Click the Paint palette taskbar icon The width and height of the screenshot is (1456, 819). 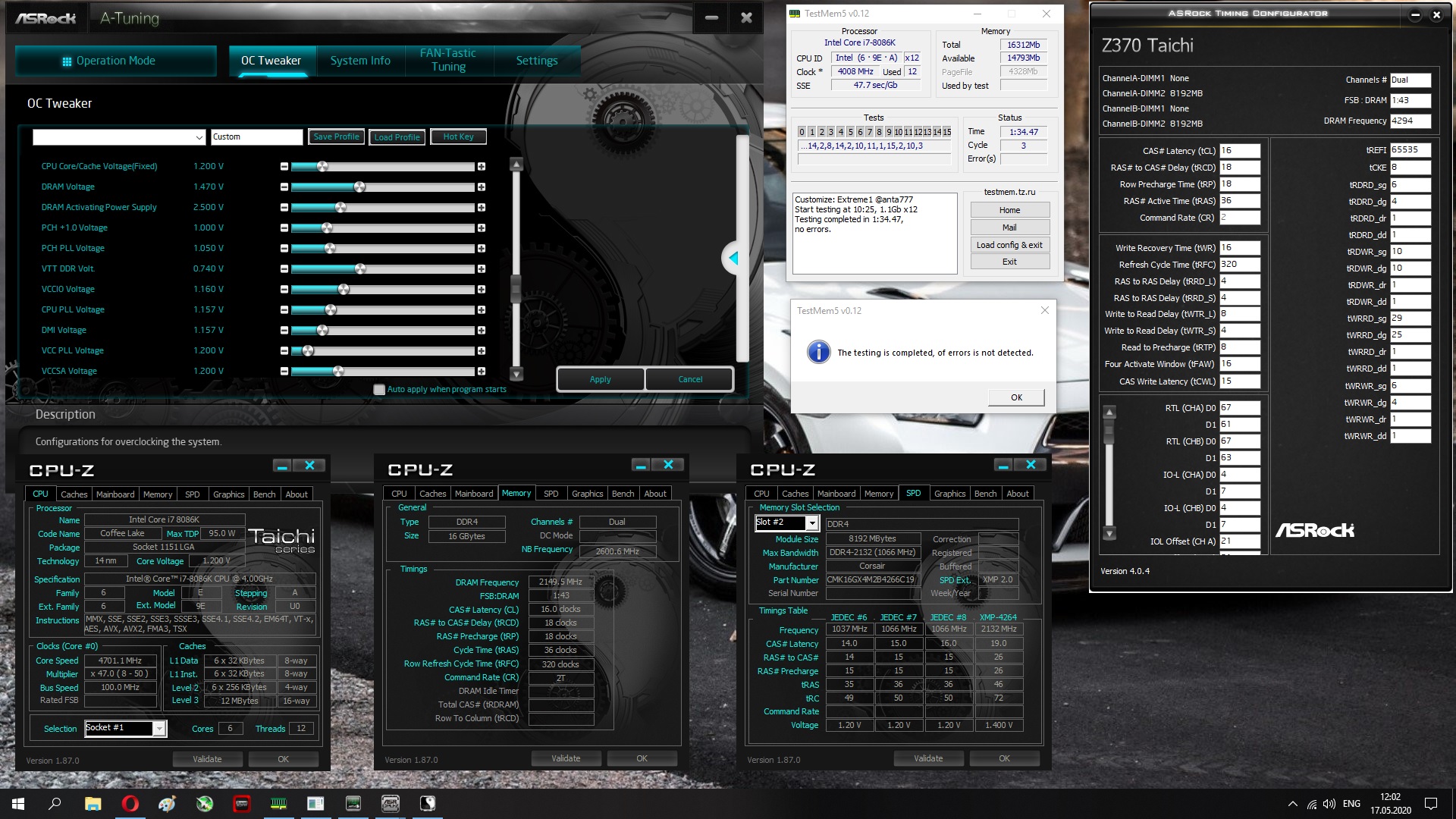click(x=167, y=804)
